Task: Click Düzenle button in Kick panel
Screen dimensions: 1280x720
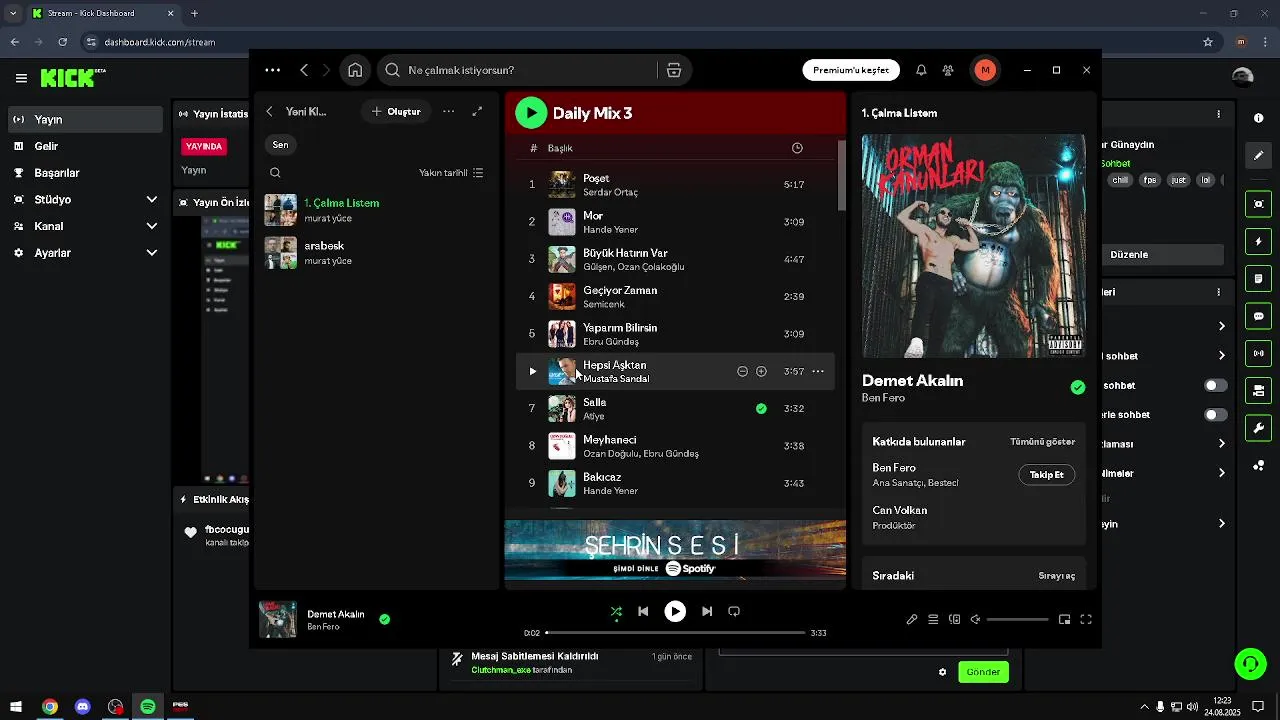Action: pos(1128,254)
